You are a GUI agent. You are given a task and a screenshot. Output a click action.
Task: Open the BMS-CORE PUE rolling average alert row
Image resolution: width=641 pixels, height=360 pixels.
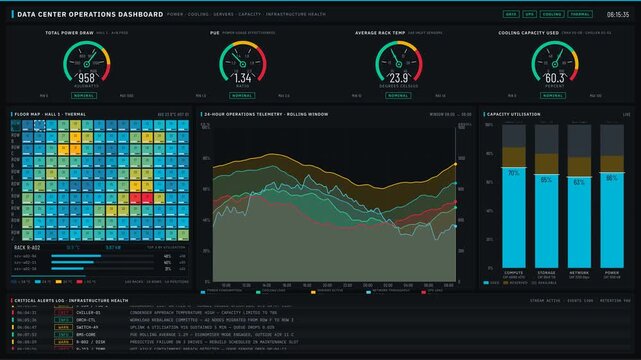pos(321,335)
